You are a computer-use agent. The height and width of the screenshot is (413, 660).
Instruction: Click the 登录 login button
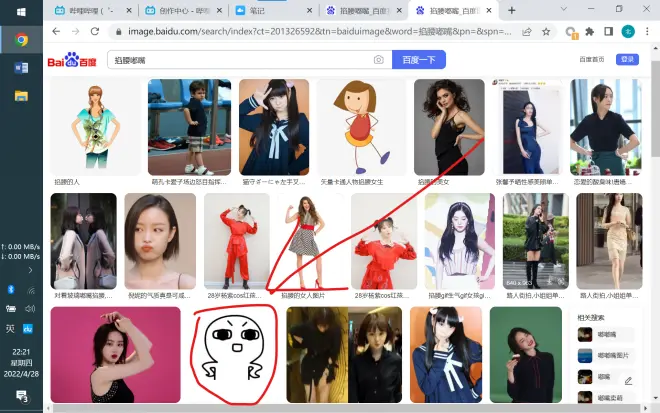click(x=627, y=60)
